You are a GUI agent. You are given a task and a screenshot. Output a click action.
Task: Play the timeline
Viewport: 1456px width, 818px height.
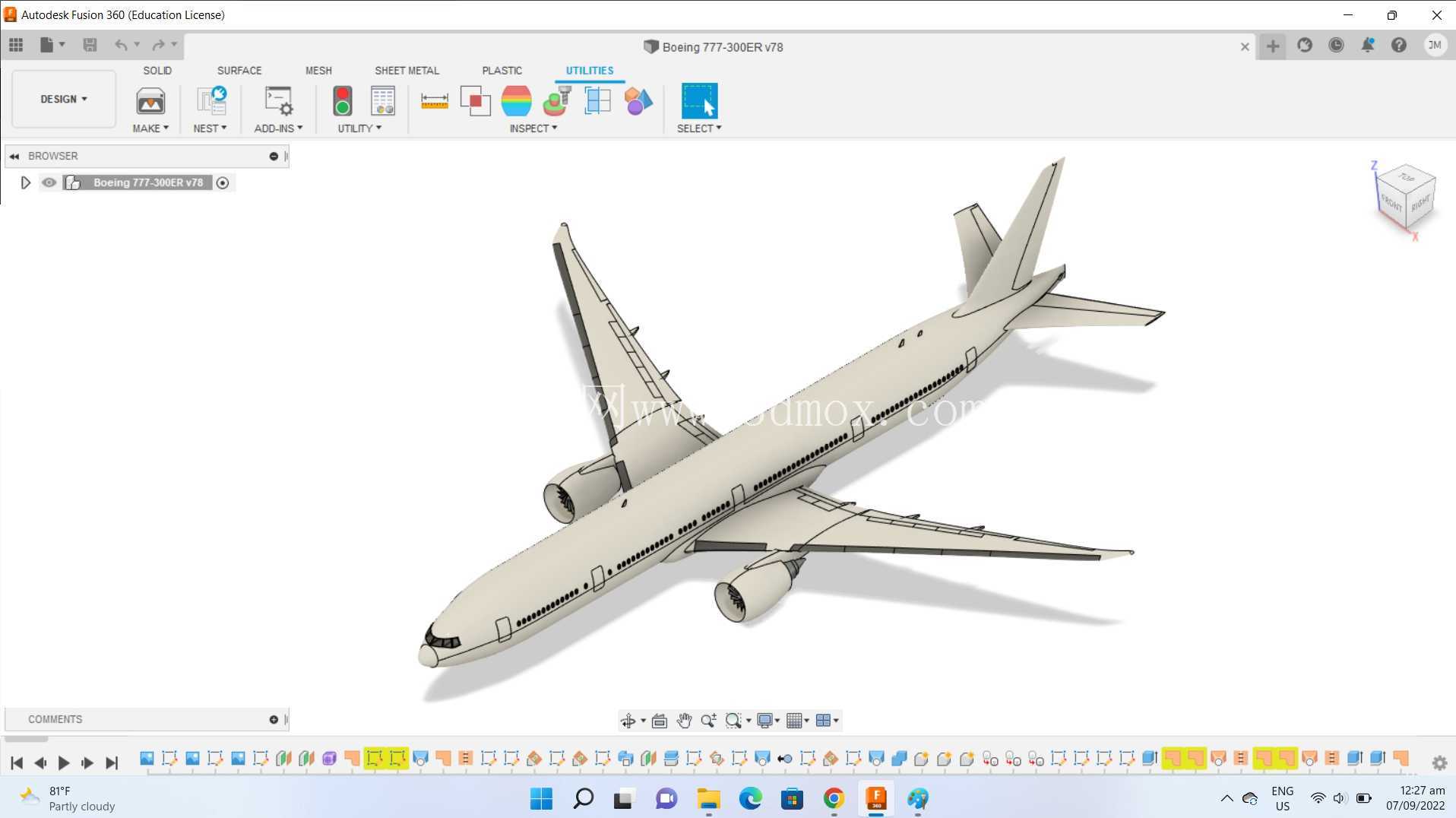click(x=64, y=763)
